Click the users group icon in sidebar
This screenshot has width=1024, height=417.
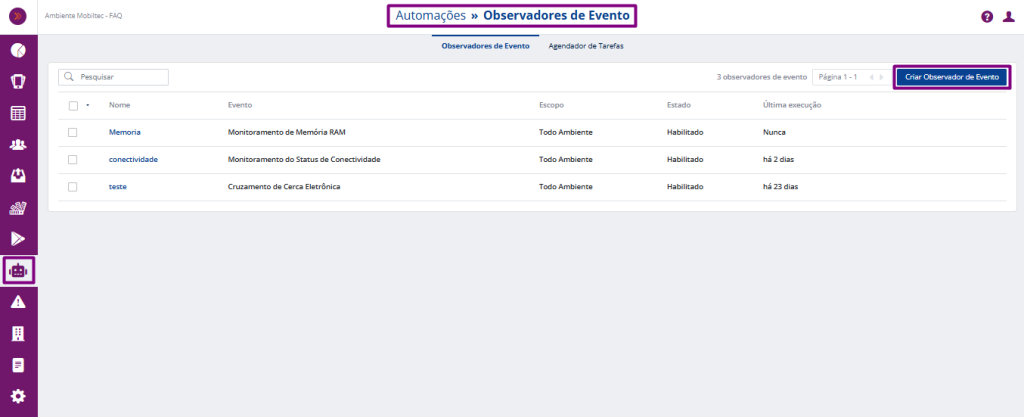pos(18,145)
